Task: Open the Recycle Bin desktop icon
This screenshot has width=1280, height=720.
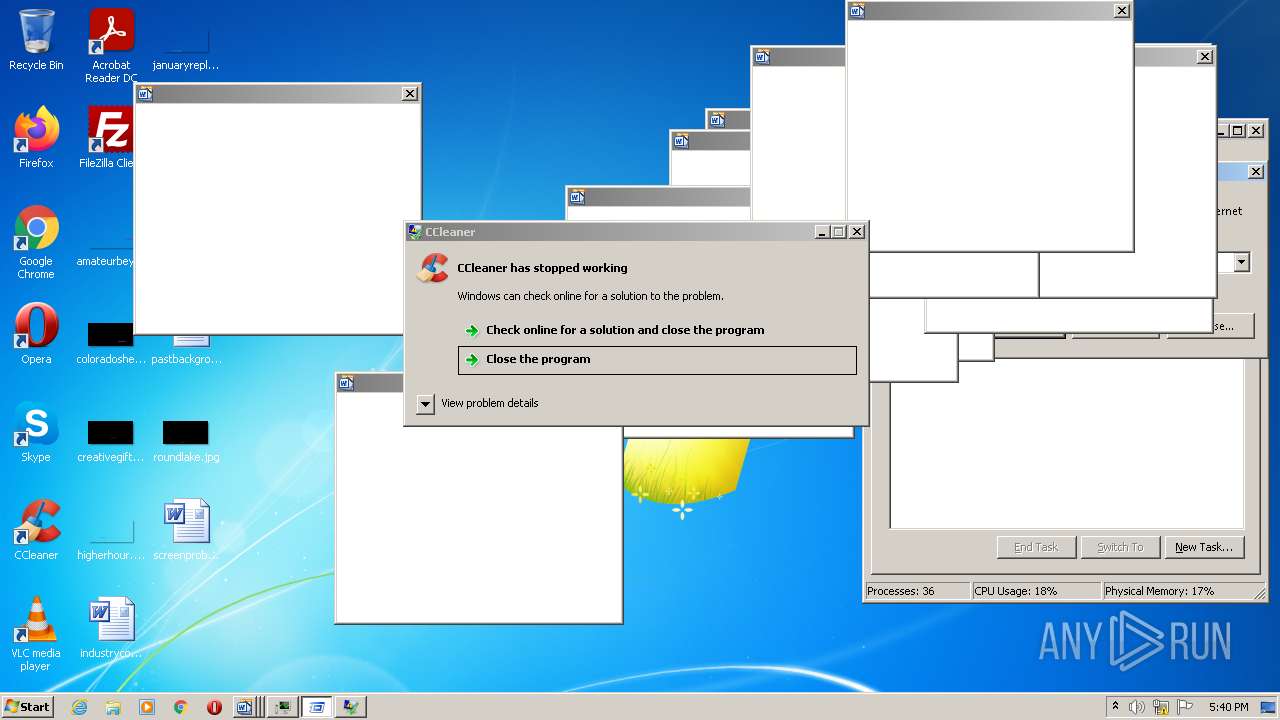Action: [36, 40]
